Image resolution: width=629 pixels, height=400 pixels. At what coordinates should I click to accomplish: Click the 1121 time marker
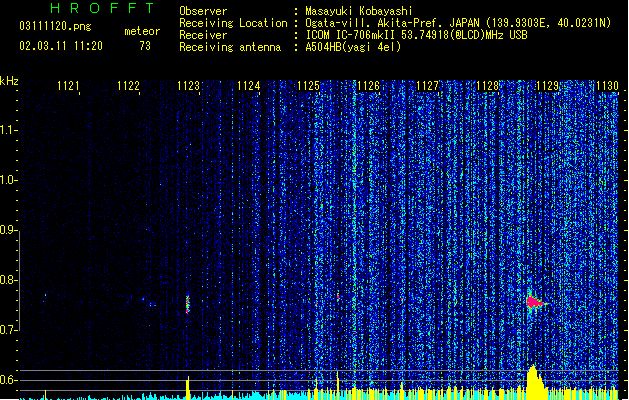click(x=68, y=86)
